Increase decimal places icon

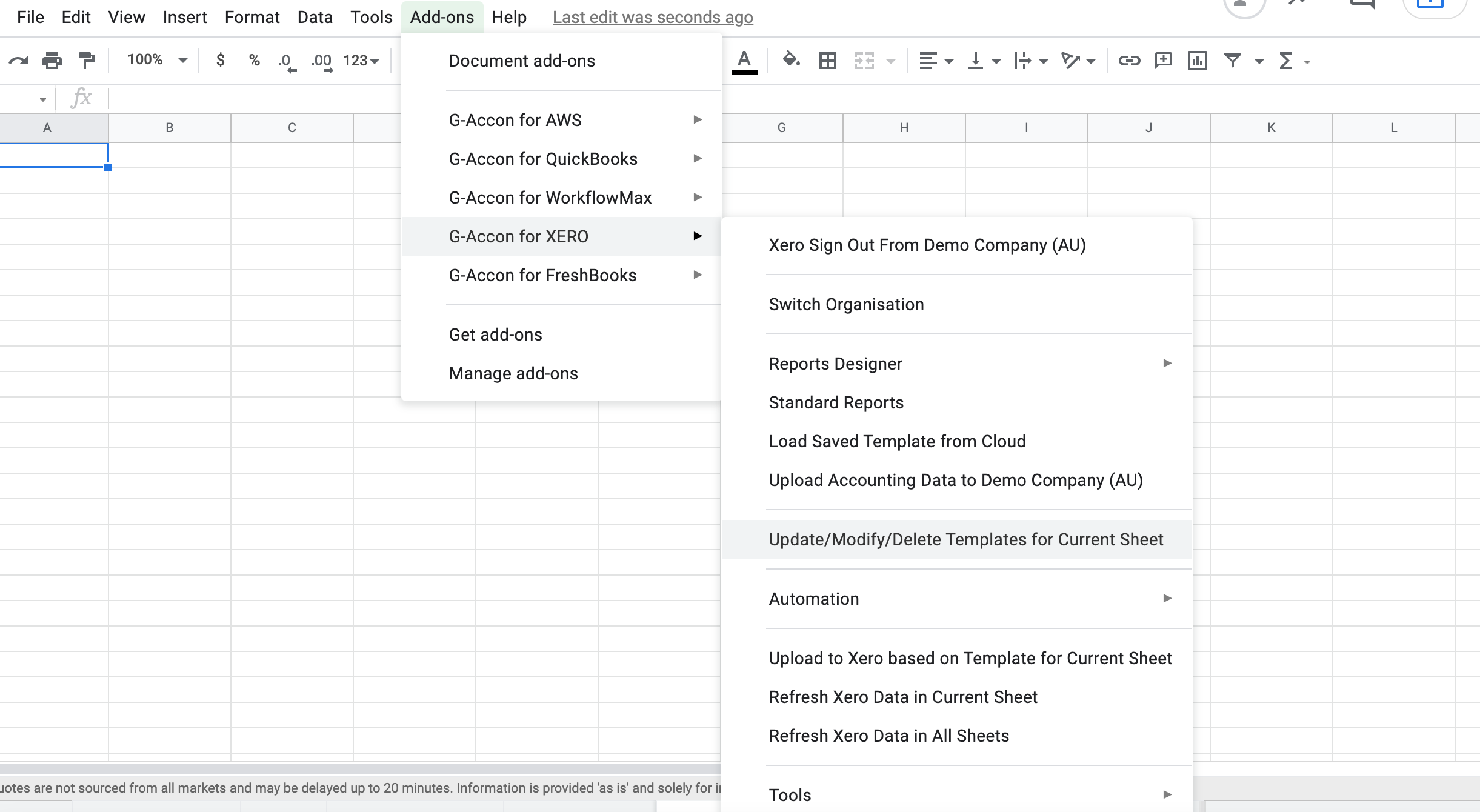click(322, 62)
